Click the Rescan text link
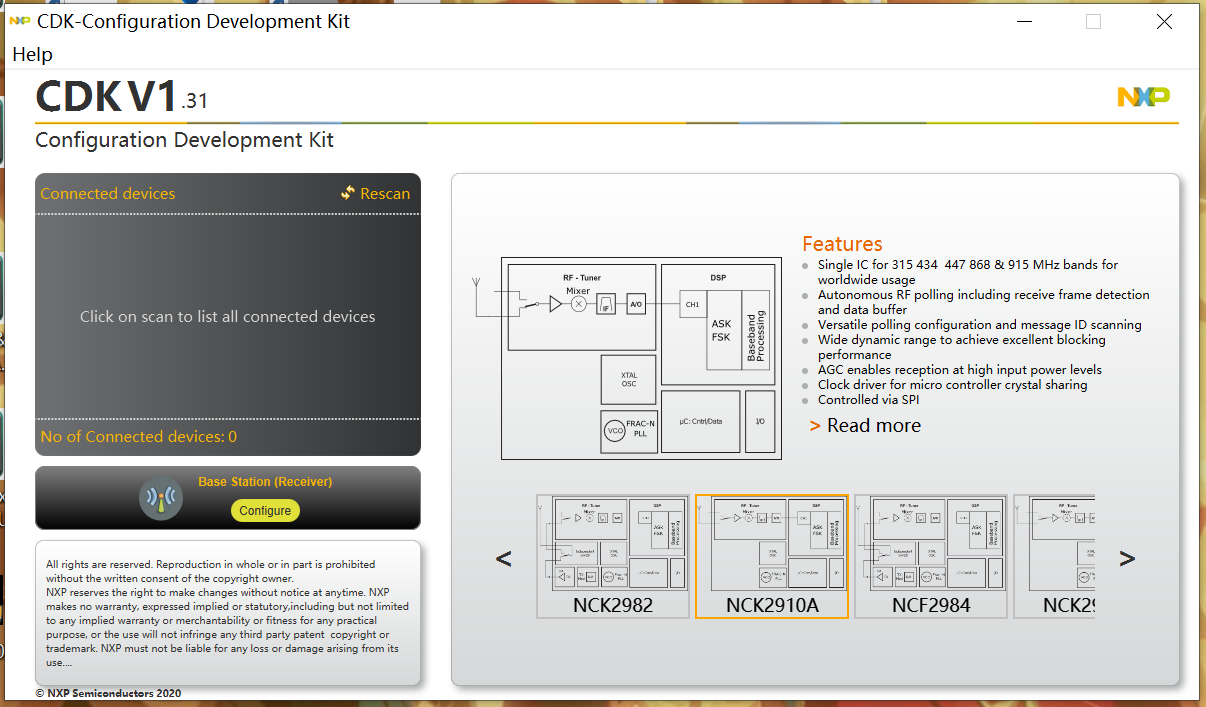Viewport: 1206px width, 707px height. coord(385,194)
